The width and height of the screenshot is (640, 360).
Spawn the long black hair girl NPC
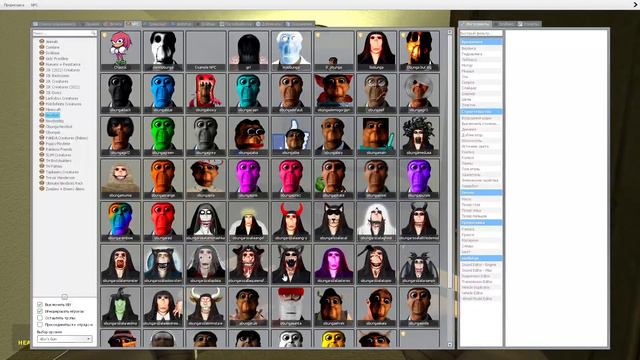coord(248,51)
